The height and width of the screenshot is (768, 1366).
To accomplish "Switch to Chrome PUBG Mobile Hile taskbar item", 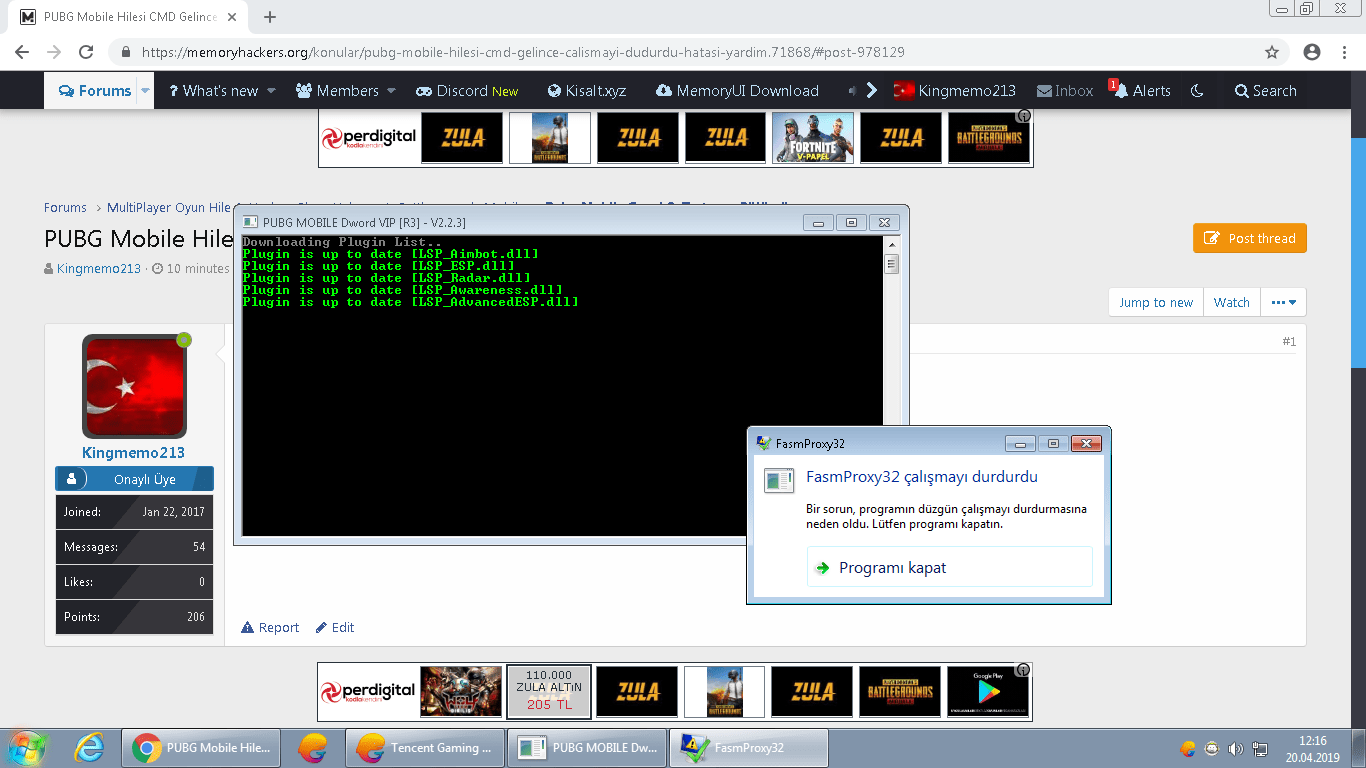I will (200, 747).
